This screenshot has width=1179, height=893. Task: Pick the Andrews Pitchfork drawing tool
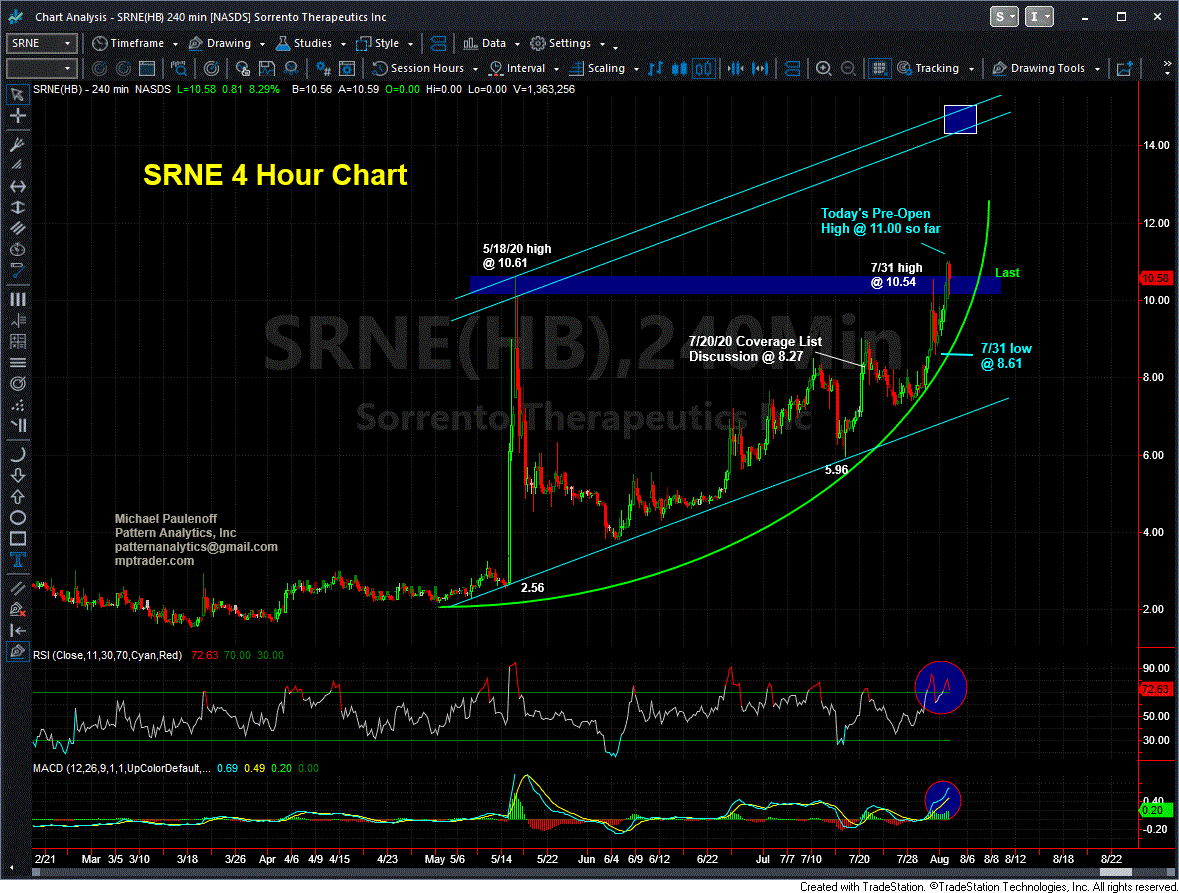pyautogui.click(x=17, y=144)
